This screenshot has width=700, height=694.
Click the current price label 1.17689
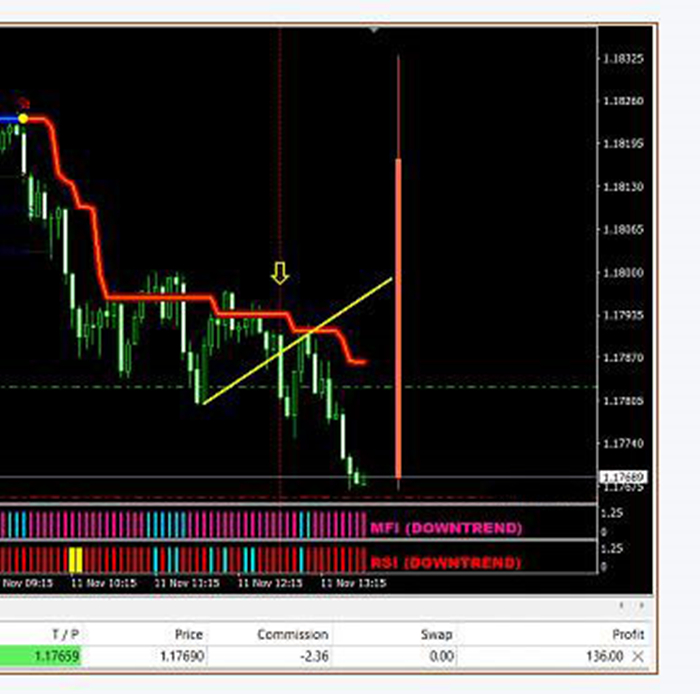click(623, 477)
